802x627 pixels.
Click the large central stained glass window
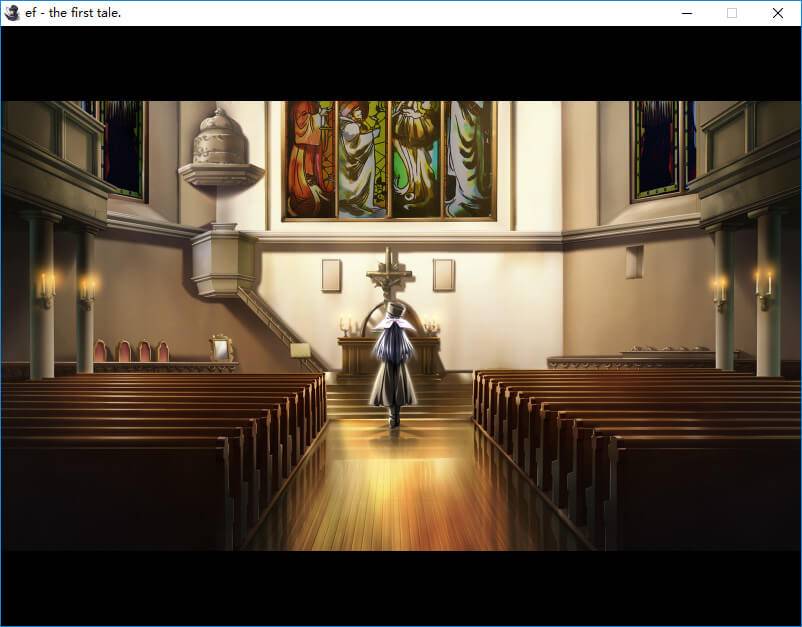(389, 158)
